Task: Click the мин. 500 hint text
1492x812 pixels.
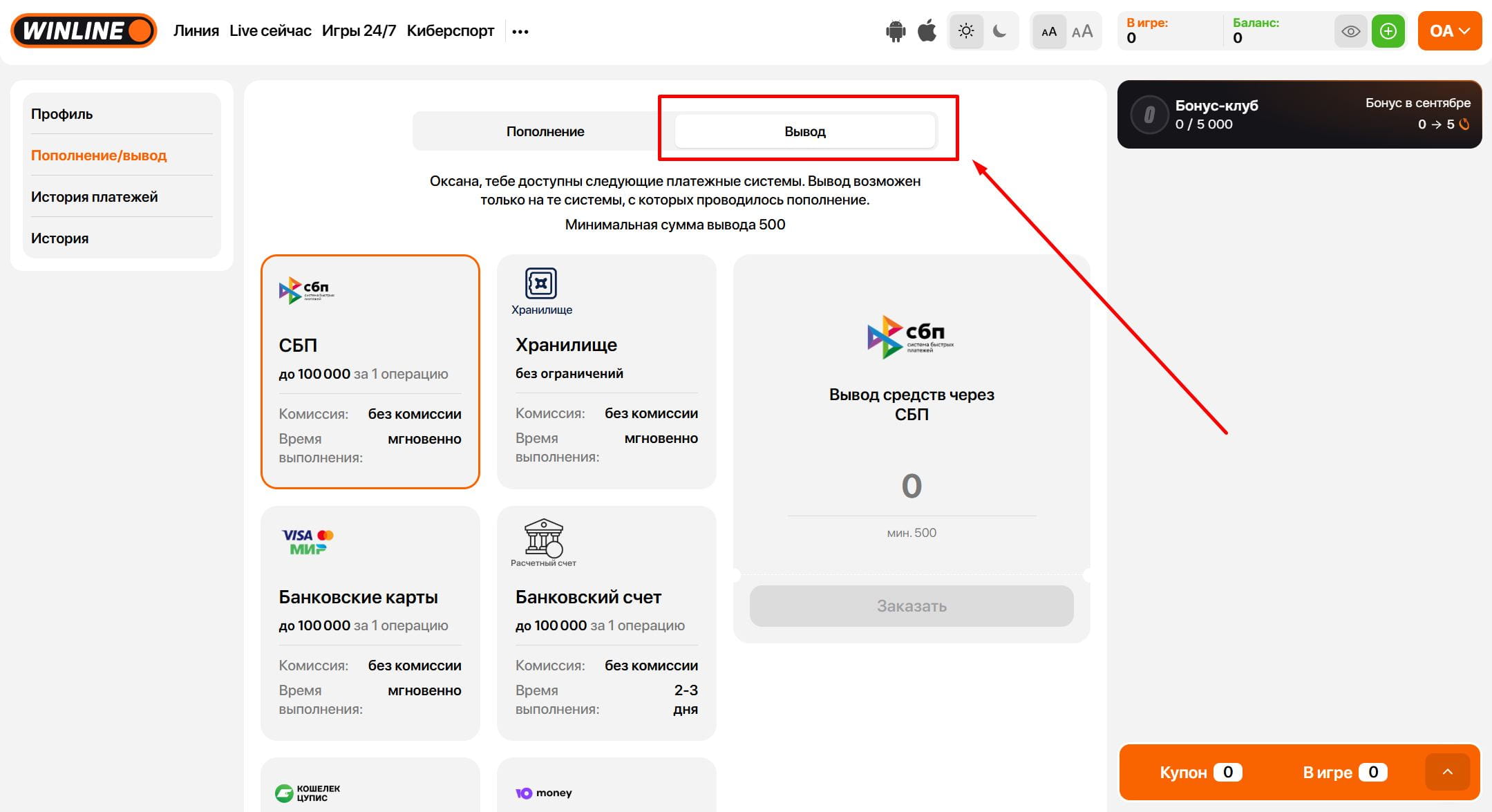Action: pyautogui.click(x=912, y=533)
